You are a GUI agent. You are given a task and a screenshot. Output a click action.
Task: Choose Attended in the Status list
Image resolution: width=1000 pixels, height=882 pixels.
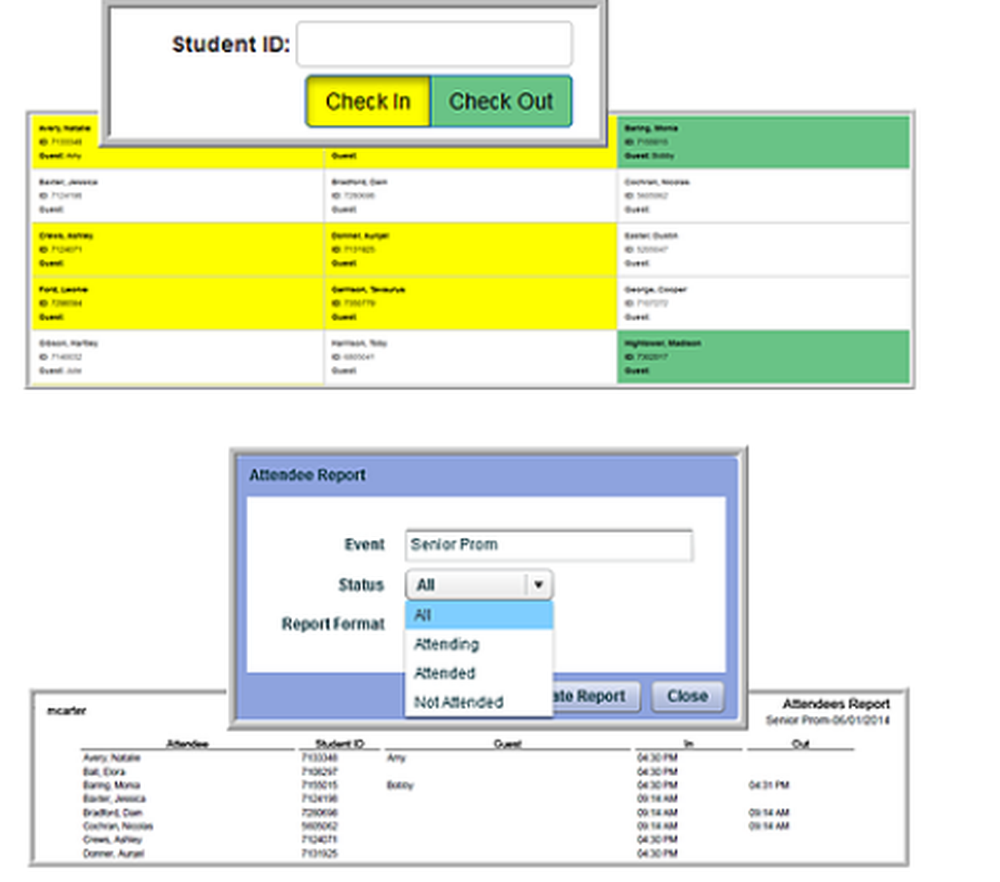click(479, 673)
